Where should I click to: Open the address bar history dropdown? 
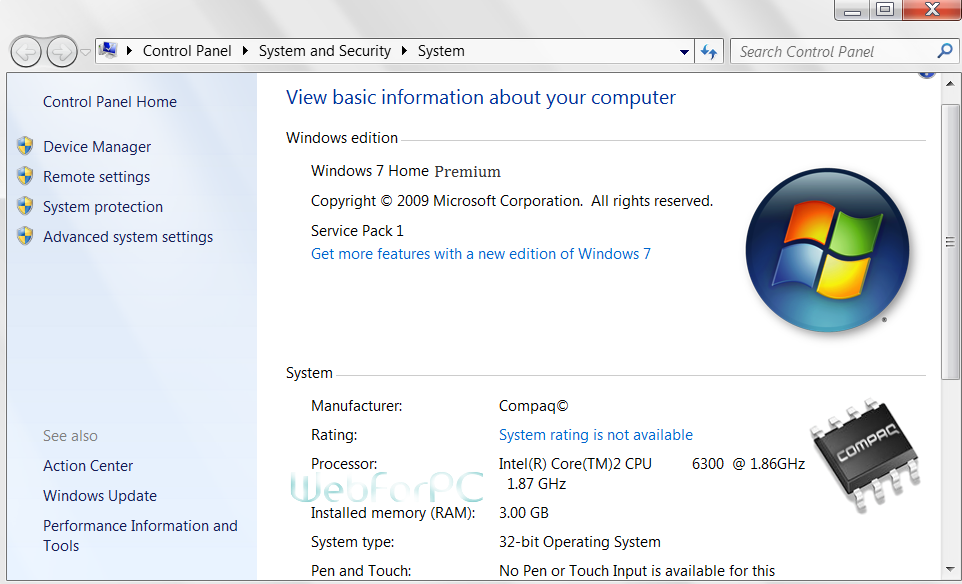(x=684, y=52)
